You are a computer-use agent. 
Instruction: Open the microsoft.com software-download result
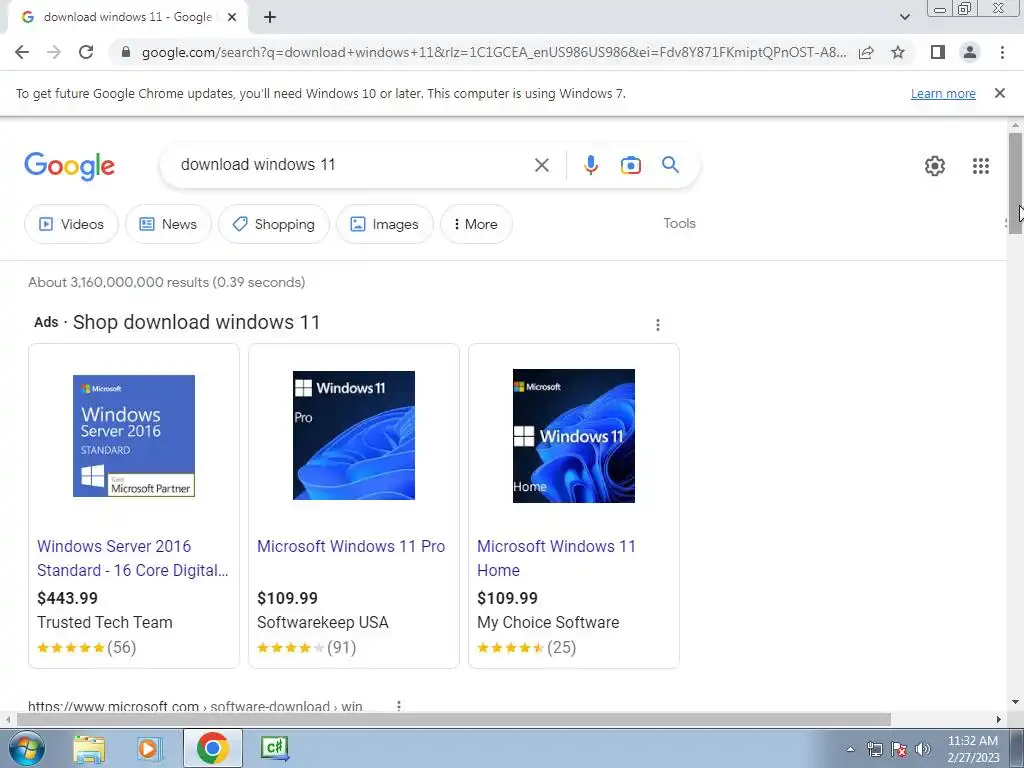(195, 706)
